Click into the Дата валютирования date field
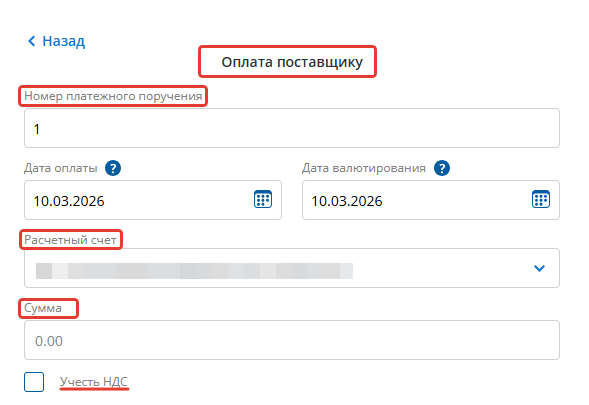Screen dimensions: 589x405 coord(431,200)
